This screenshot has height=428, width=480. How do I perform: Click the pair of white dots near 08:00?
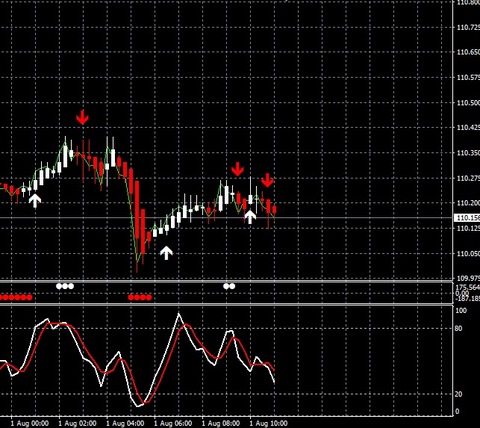(x=229, y=286)
